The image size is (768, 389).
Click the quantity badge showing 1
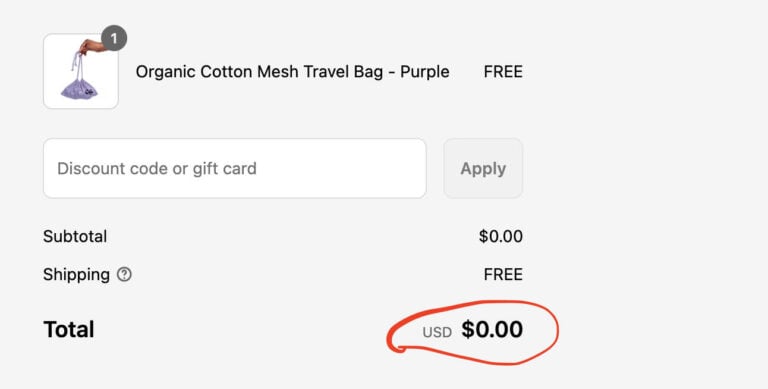114,39
